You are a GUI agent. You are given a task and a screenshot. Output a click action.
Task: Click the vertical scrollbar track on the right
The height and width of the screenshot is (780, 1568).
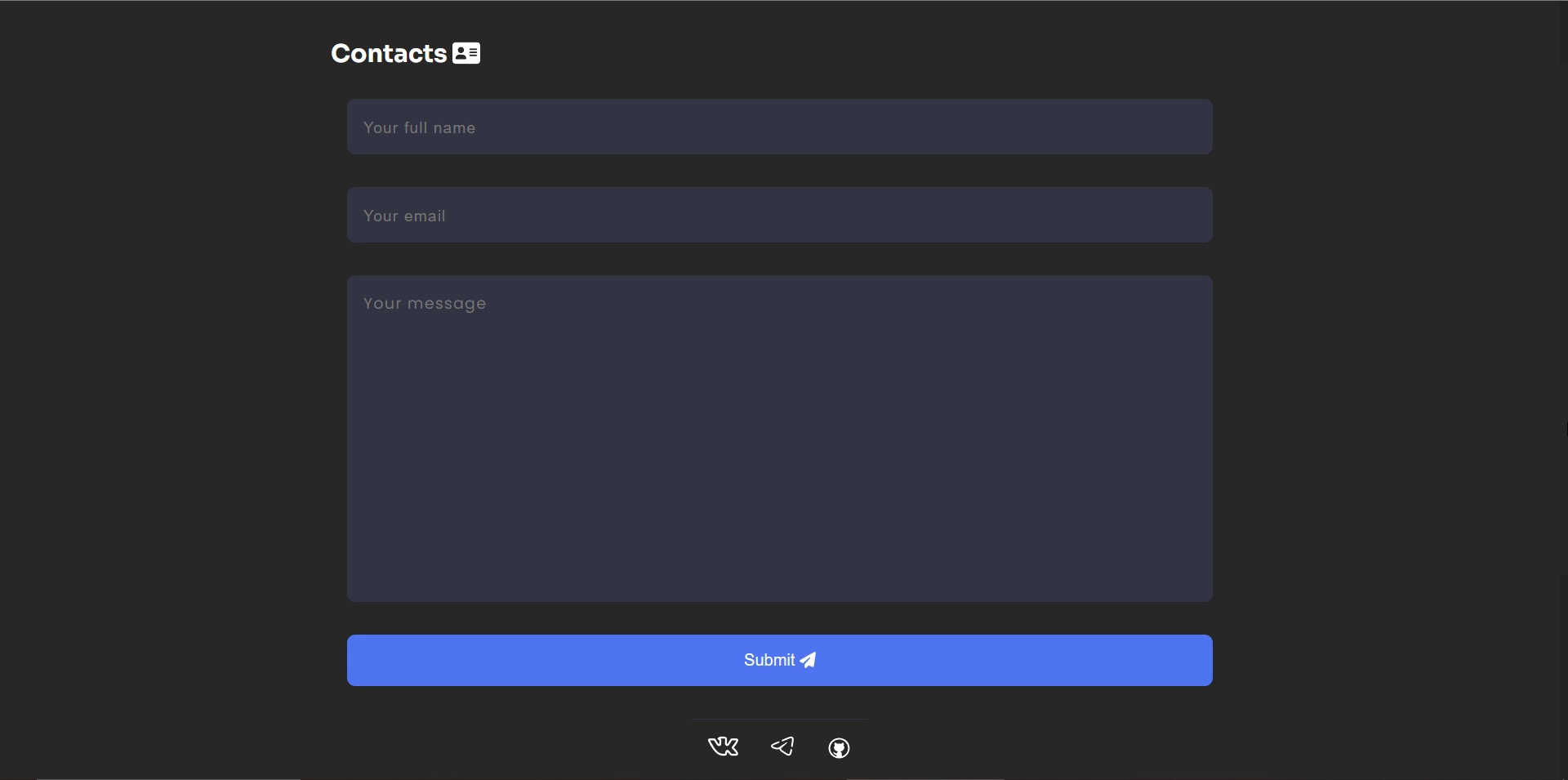1563,390
